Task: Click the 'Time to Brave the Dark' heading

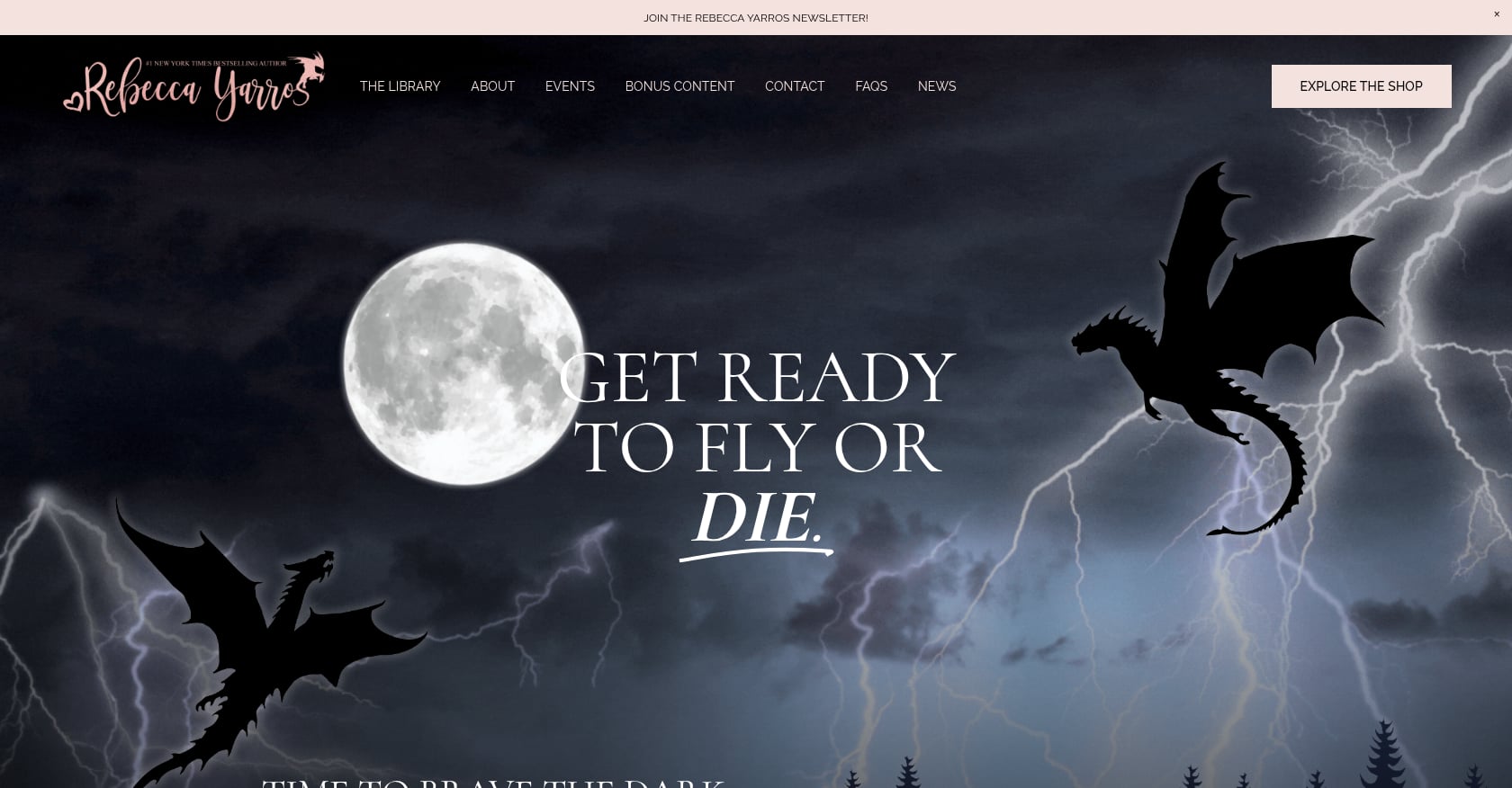Action: tap(492, 782)
